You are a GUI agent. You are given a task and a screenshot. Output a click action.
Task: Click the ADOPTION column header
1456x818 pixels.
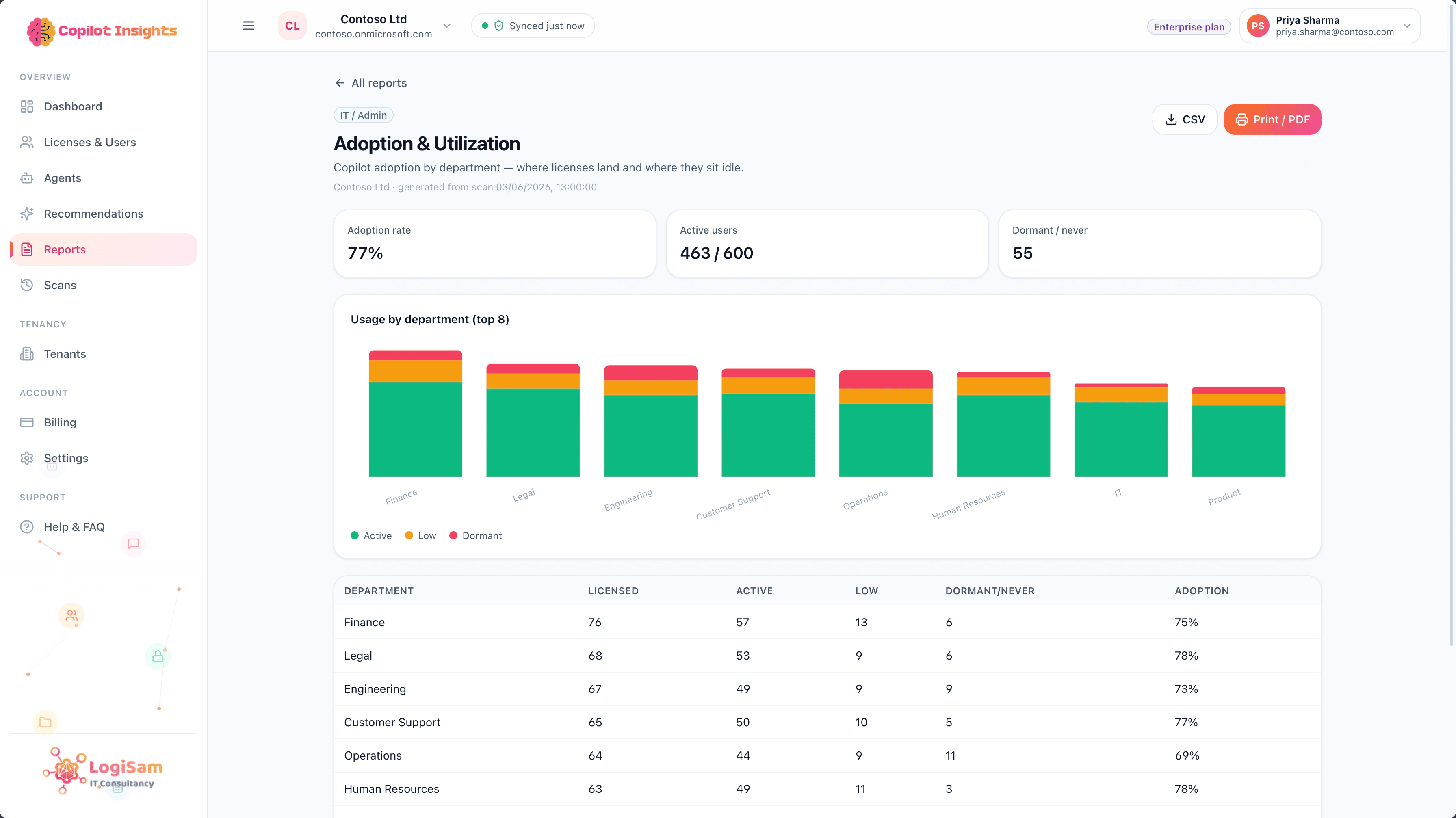pyautogui.click(x=1202, y=590)
